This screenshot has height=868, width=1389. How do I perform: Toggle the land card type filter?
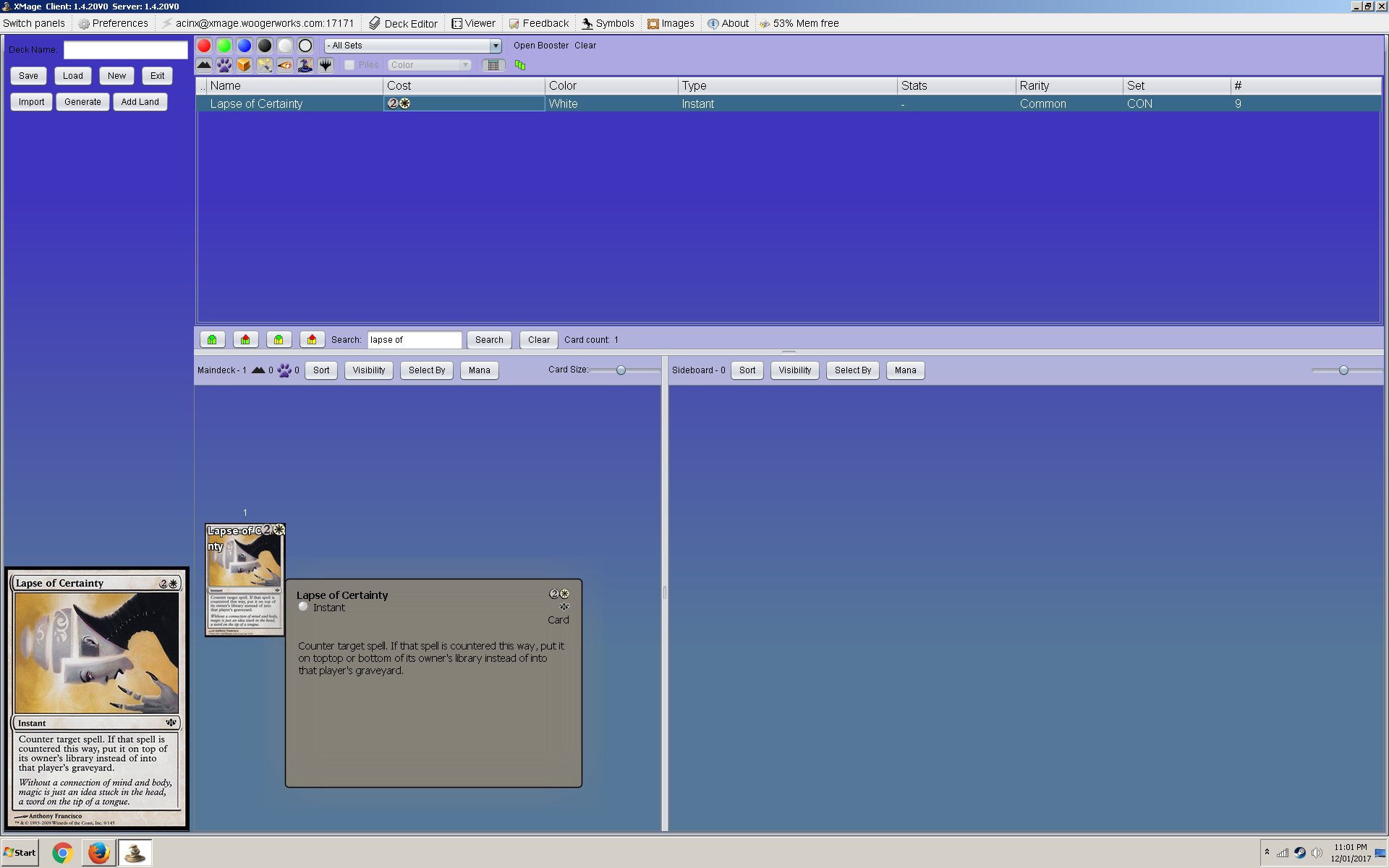[204, 65]
